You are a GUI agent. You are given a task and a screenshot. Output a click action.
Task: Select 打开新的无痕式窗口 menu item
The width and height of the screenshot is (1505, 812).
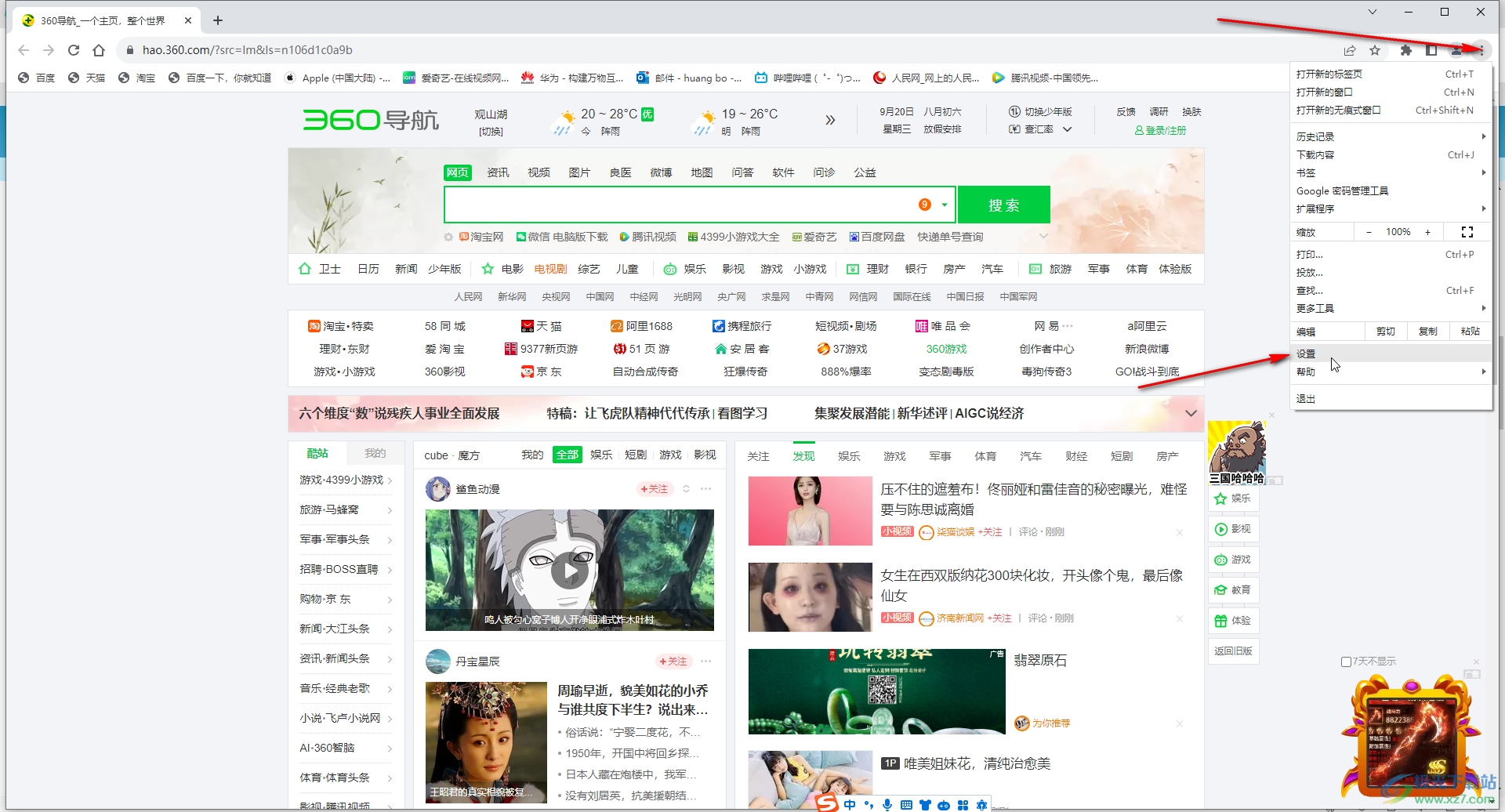coord(1391,110)
